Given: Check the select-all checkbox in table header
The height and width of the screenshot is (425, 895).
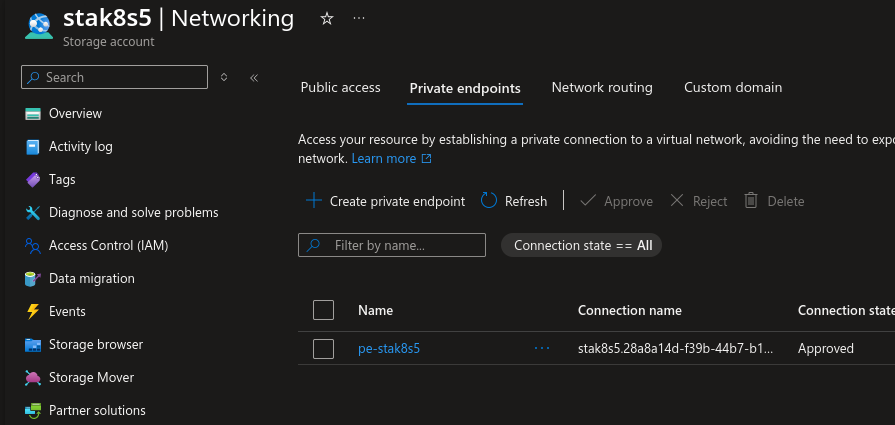Looking at the screenshot, I should [324, 310].
